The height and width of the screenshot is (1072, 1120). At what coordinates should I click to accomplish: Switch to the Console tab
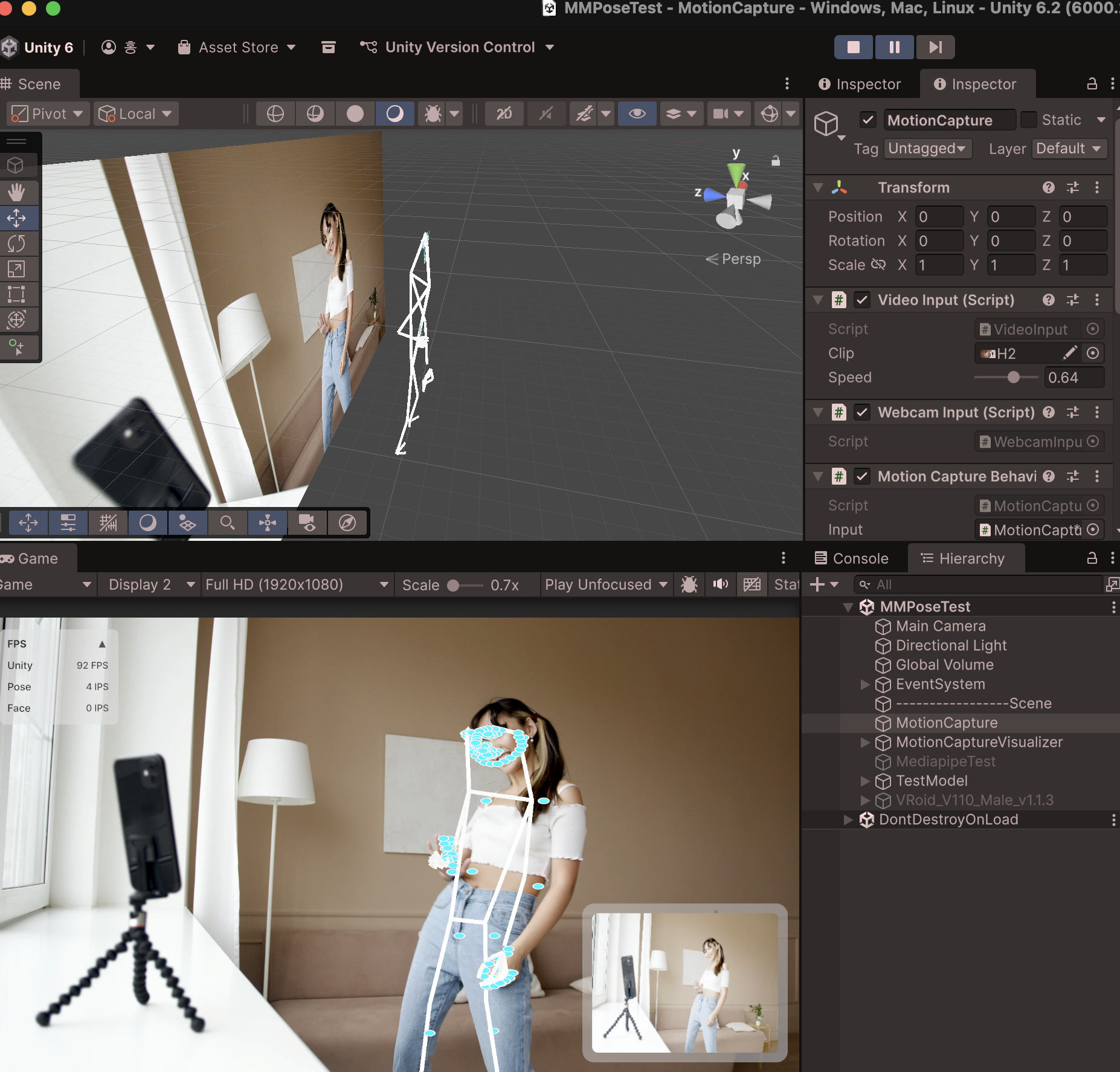[x=852, y=558]
